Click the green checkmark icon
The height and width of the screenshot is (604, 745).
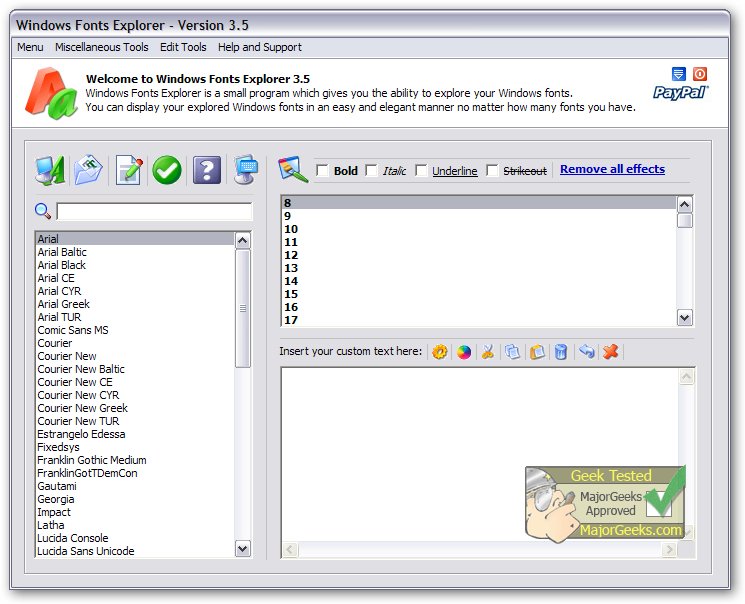tap(167, 170)
